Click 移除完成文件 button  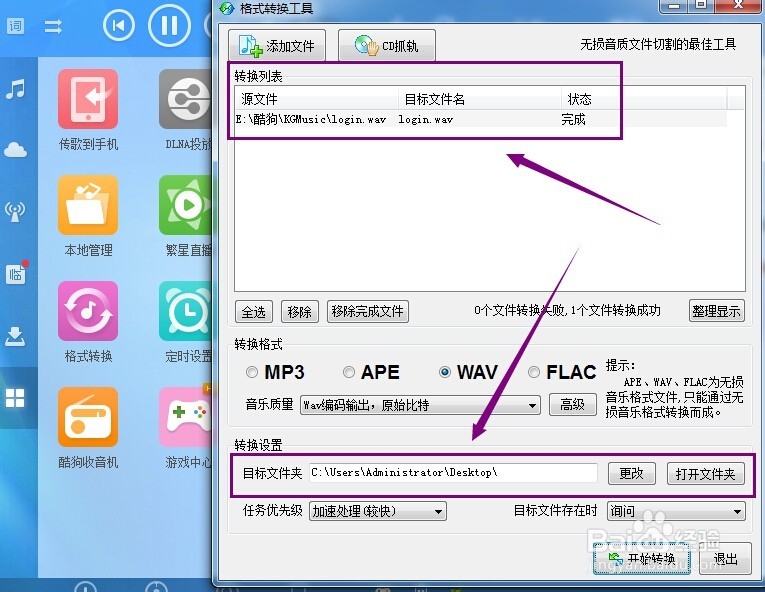(x=367, y=311)
